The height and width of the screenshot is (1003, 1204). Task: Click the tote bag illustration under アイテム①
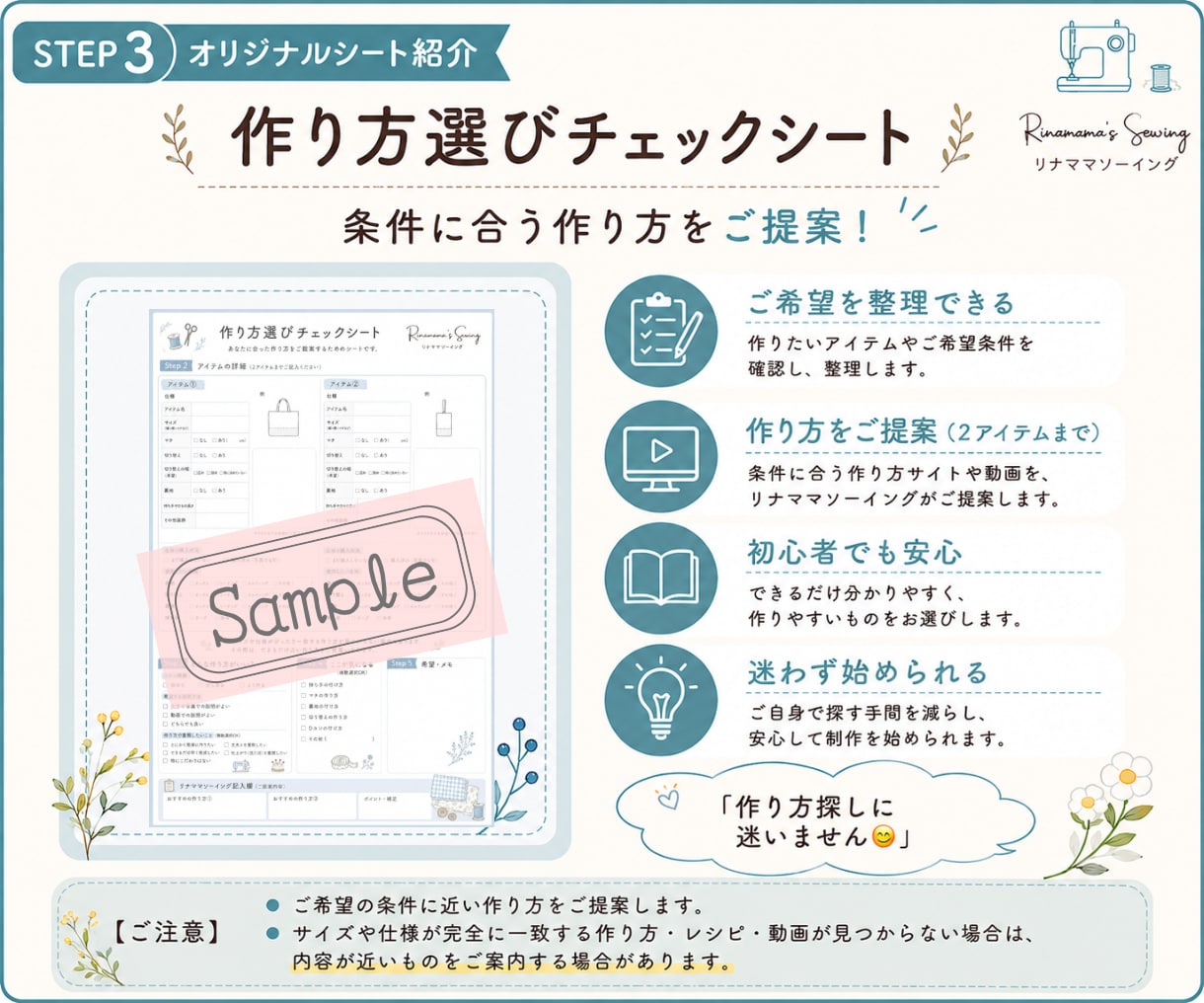click(x=283, y=418)
